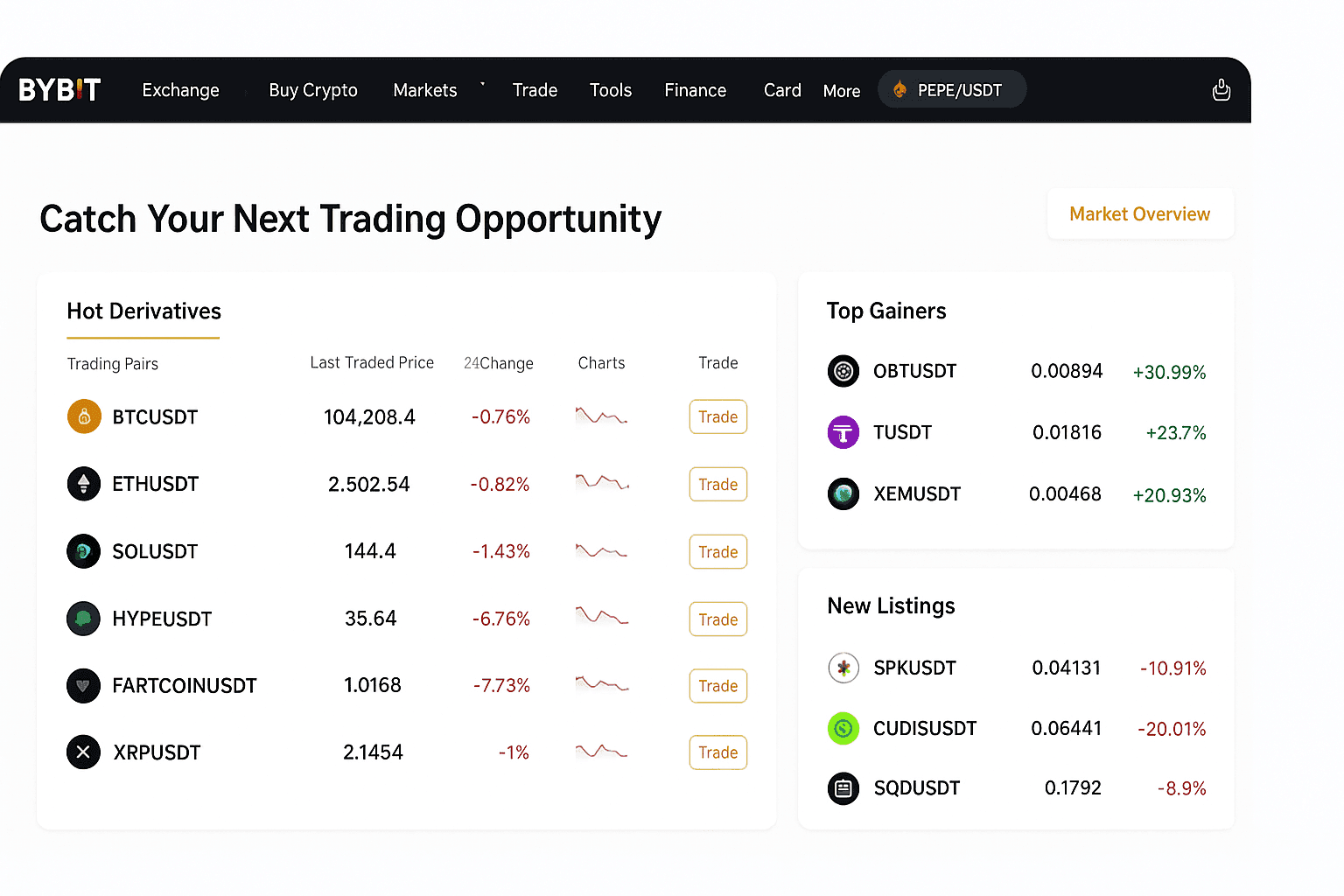
Task: Click the Bybit logo
Action: pyautogui.click(x=59, y=90)
